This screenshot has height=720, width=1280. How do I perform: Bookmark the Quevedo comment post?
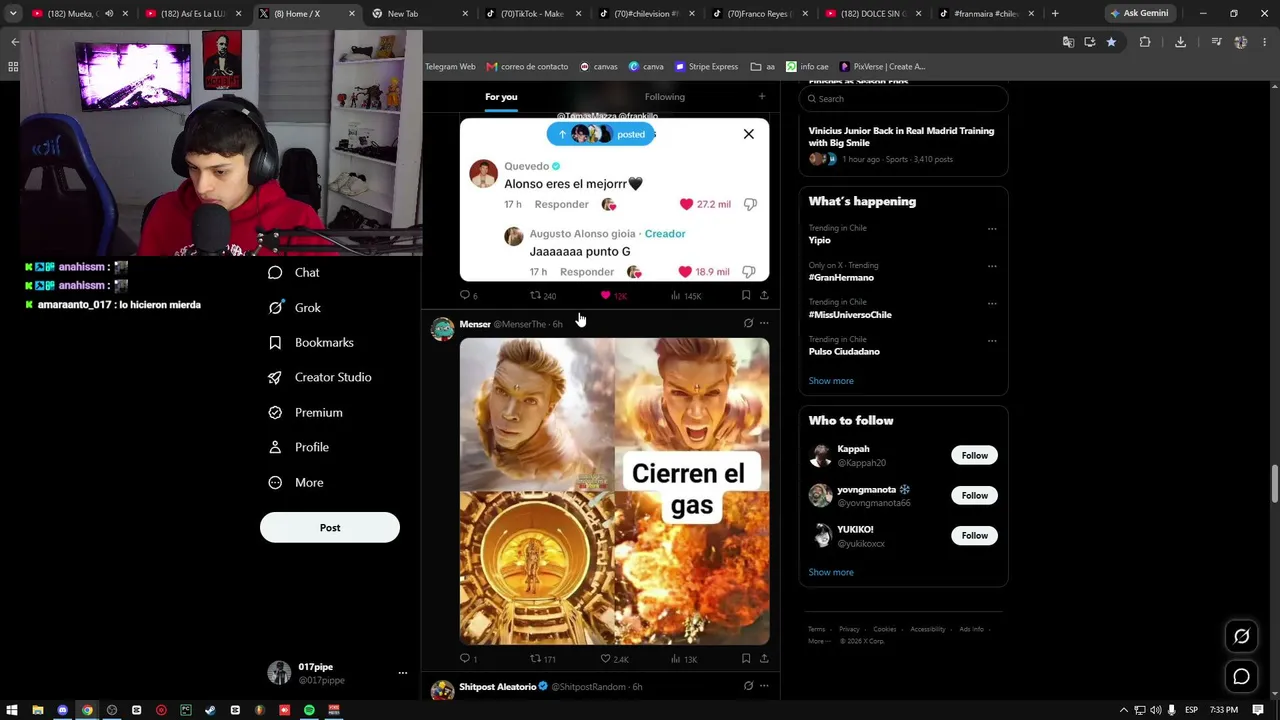(x=746, y=295)
